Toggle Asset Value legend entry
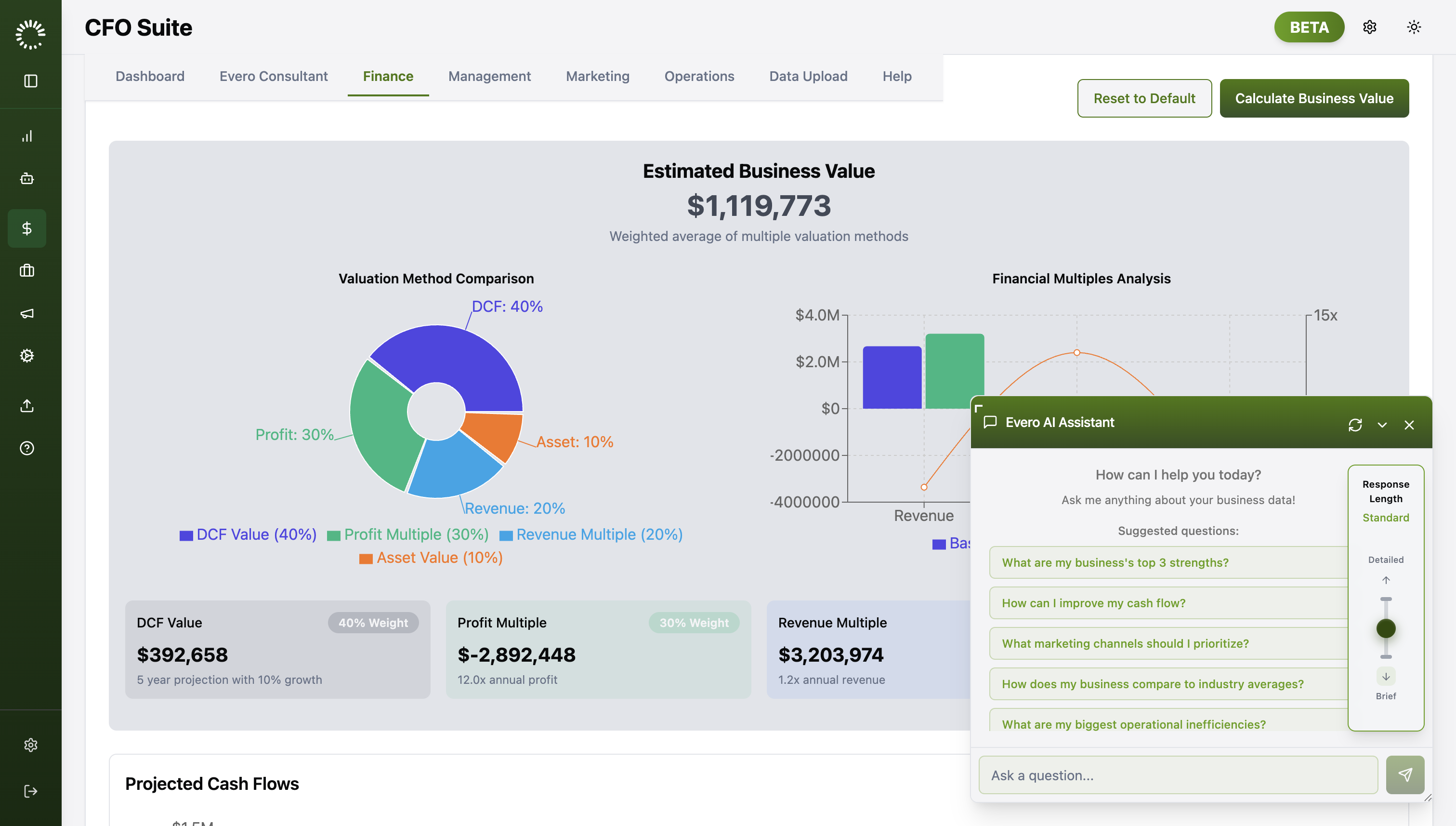The width and height of the screenshot is (1456, 826). coord(431,558)
